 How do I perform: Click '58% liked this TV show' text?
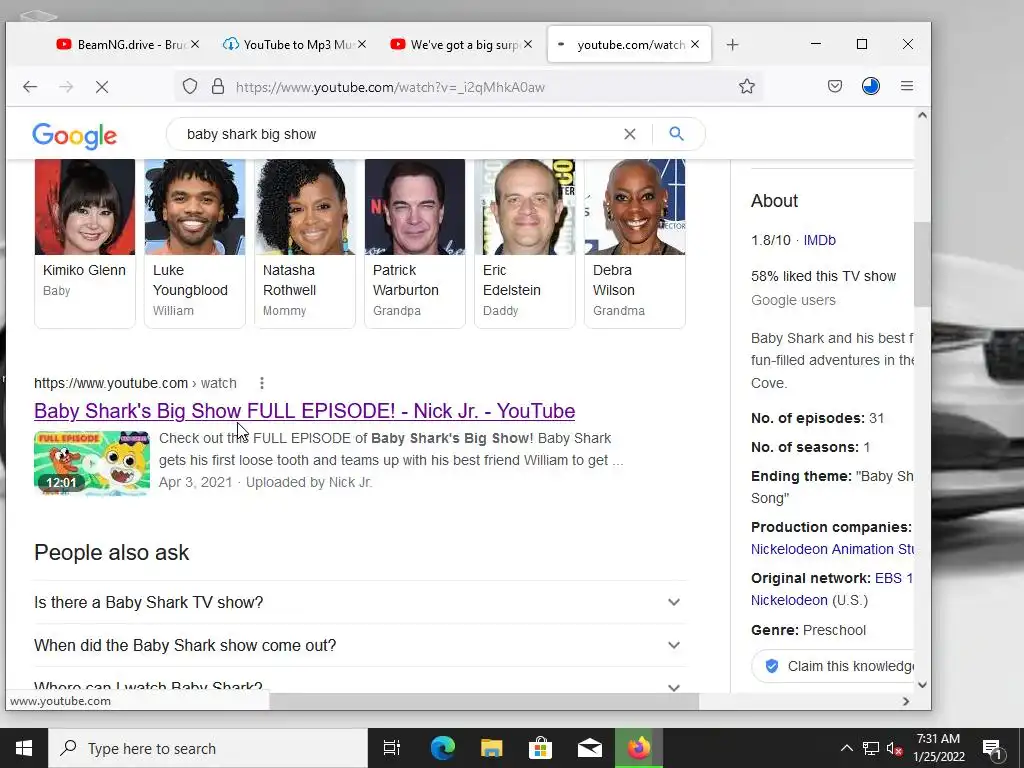(824, 276)
